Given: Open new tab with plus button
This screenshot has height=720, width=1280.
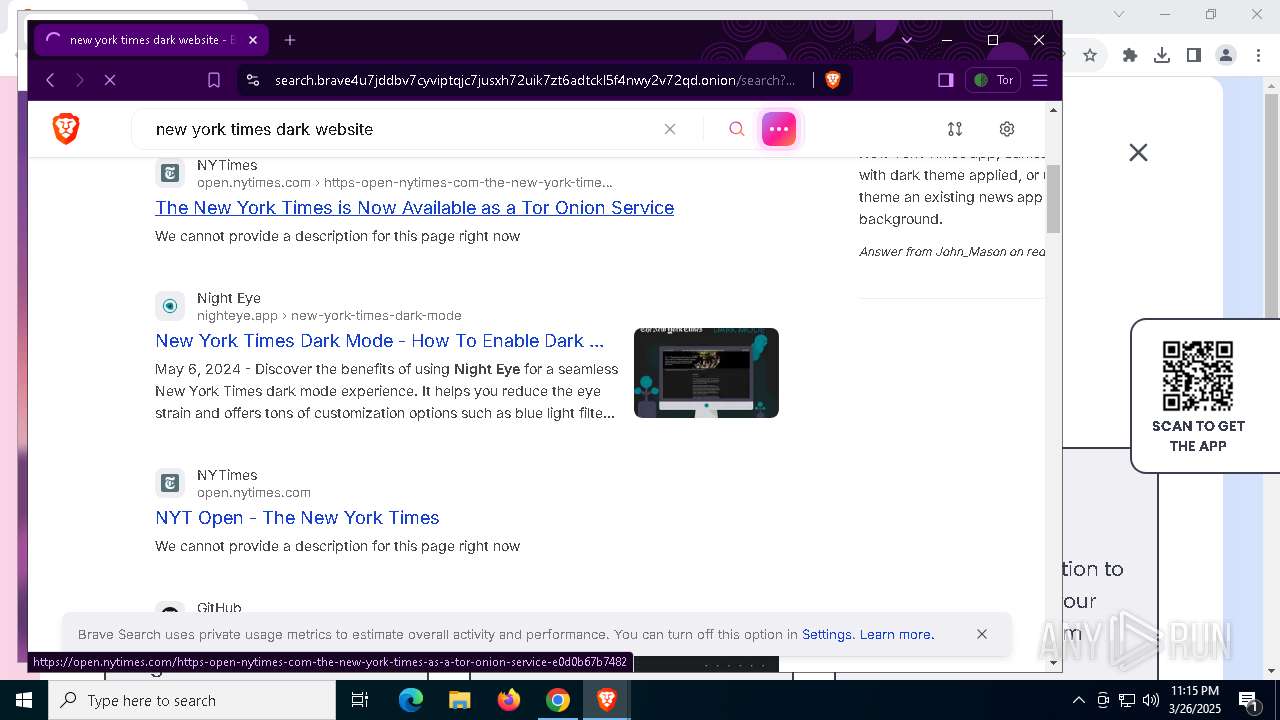Looking at the screenshot, I should [x=290, y=40].
